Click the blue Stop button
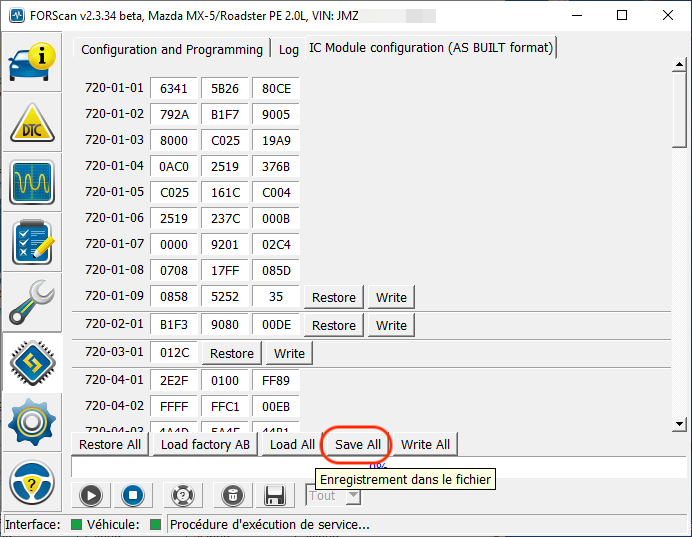692x537 pixels. tap(133, 495)
